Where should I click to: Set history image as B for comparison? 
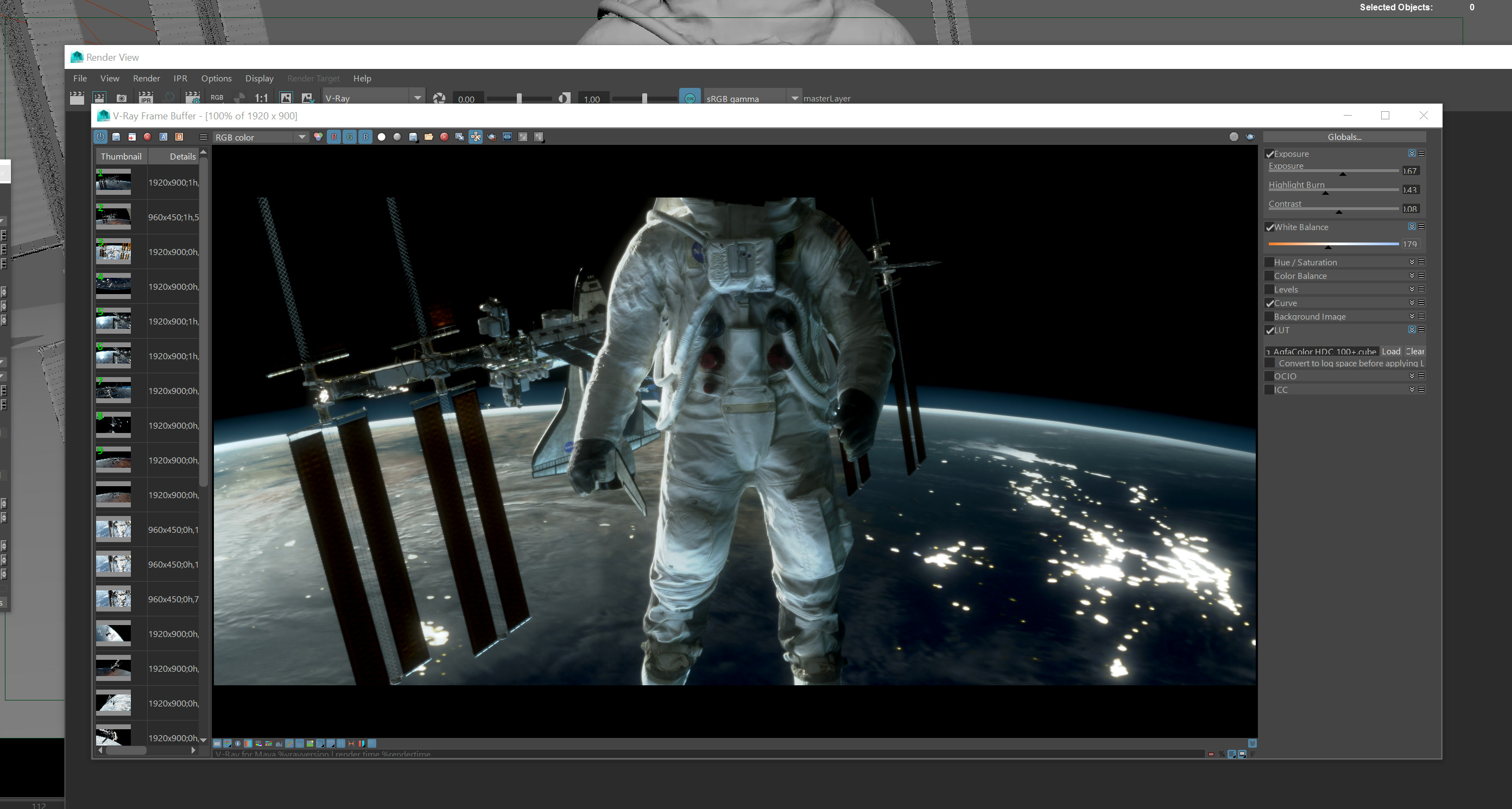pyautogui.click(x=180, y=137)
